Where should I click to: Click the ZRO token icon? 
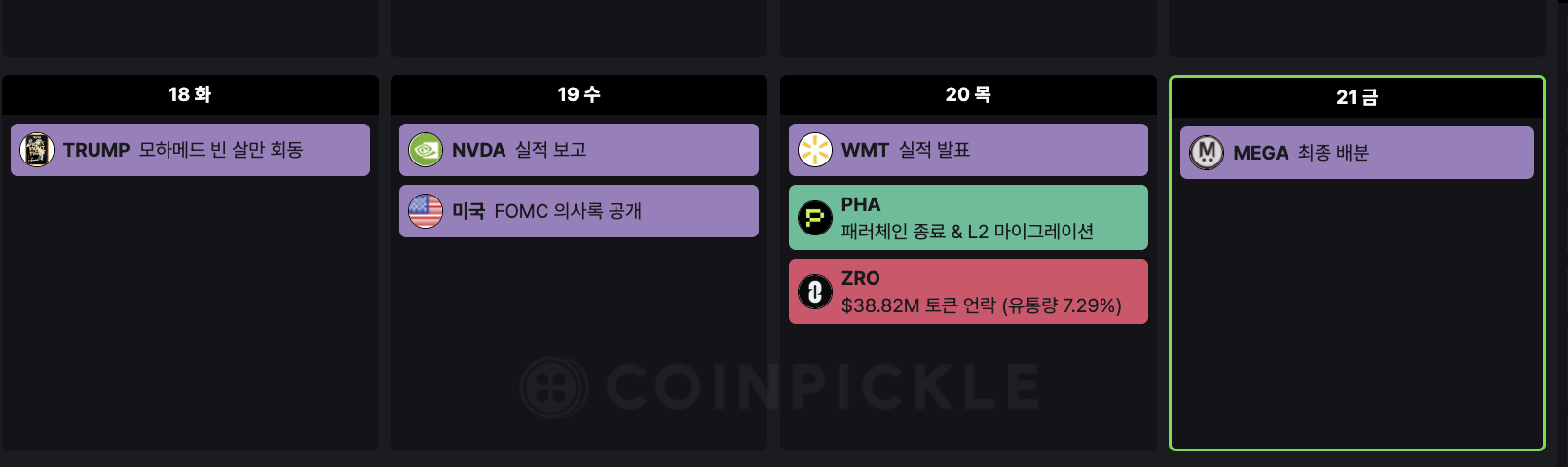[x=815, y=292]
